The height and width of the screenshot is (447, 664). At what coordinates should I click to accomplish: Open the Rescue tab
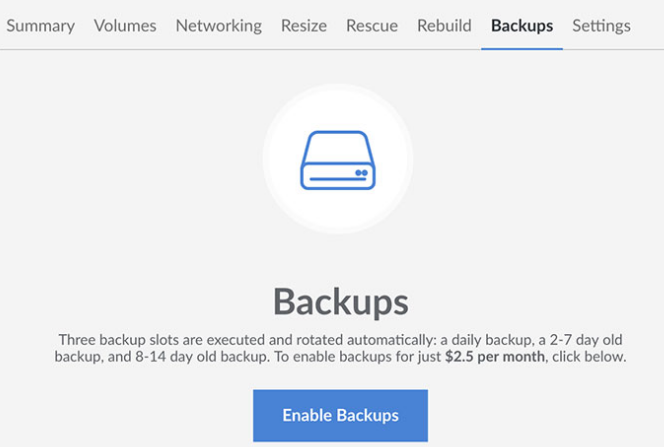pyautogui.click(x=372, y=25)
